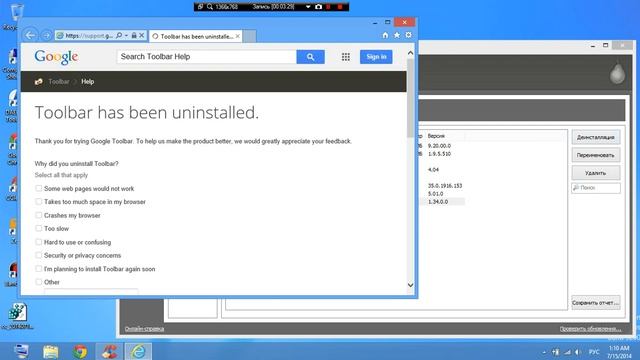640x360 pixels.
Task: Open the Favorites star icon
Action: (x=397, y=36)
